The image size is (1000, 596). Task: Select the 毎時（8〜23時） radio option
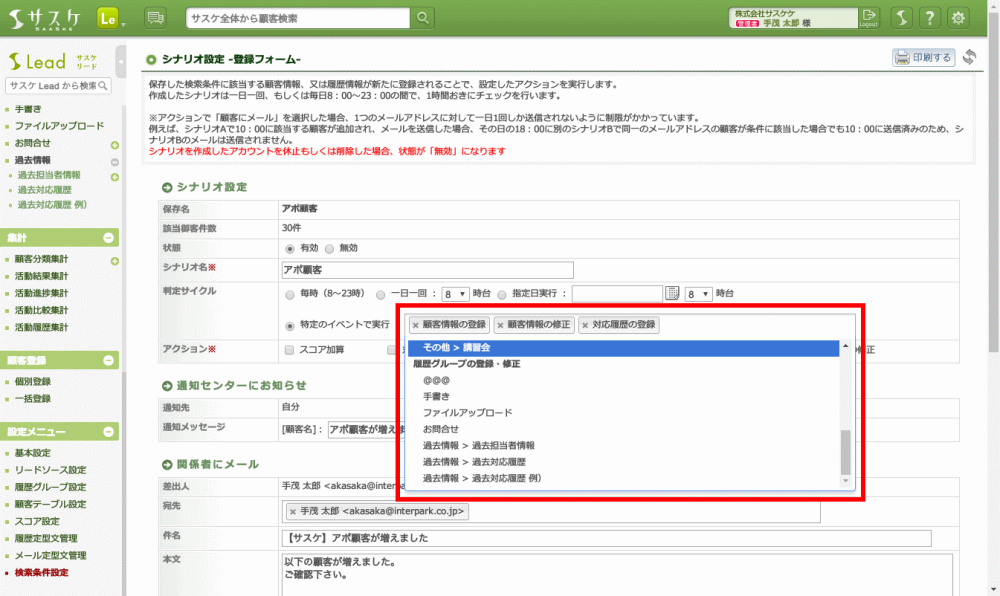point(290,294)
